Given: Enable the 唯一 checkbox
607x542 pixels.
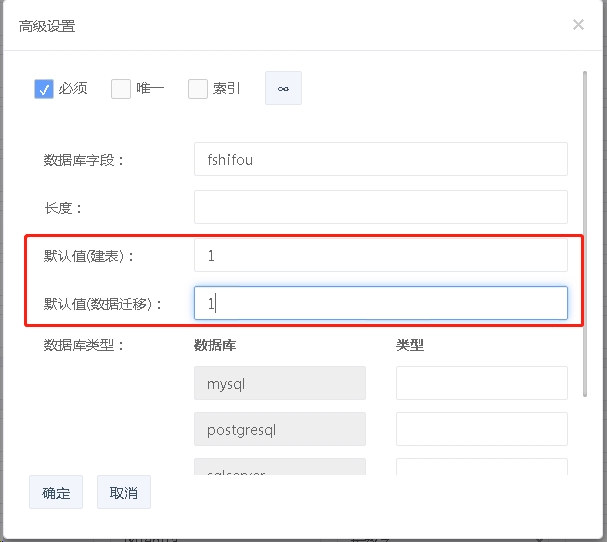Looking at the screenshot, I should (121, 89).
